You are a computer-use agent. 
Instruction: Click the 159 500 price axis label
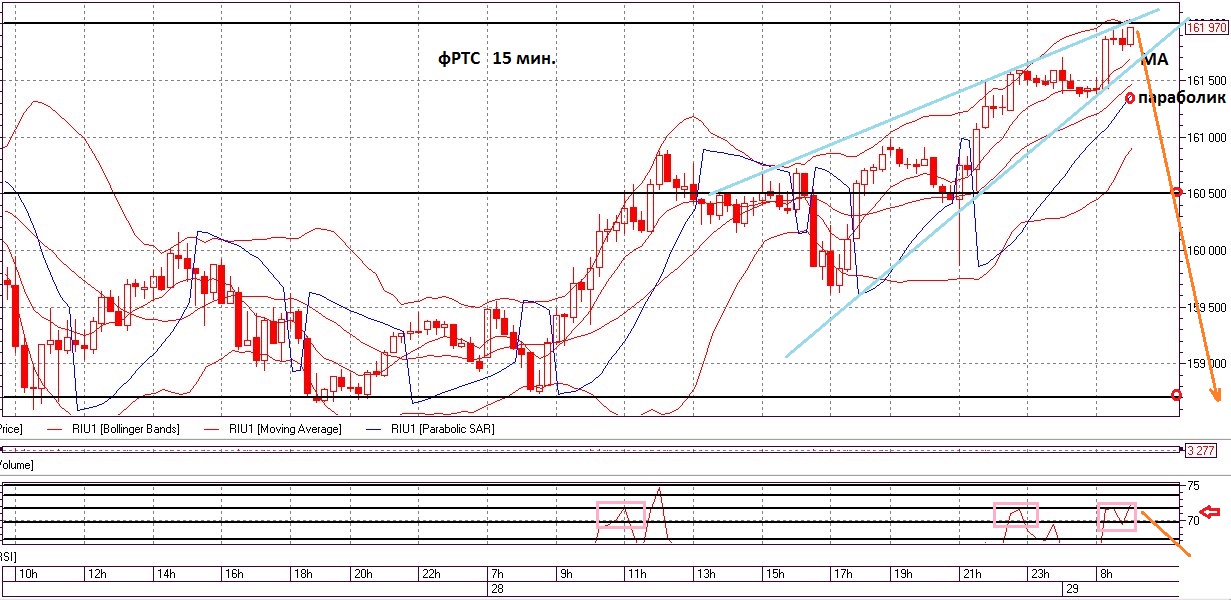point(1206,308)
